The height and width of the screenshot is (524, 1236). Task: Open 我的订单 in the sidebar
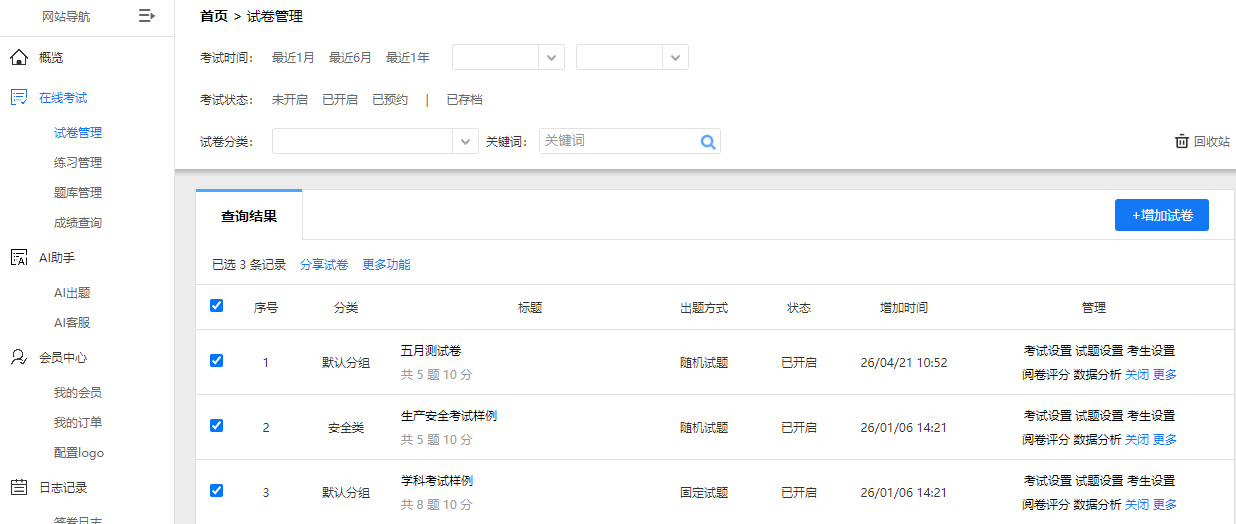coord(78,422)
